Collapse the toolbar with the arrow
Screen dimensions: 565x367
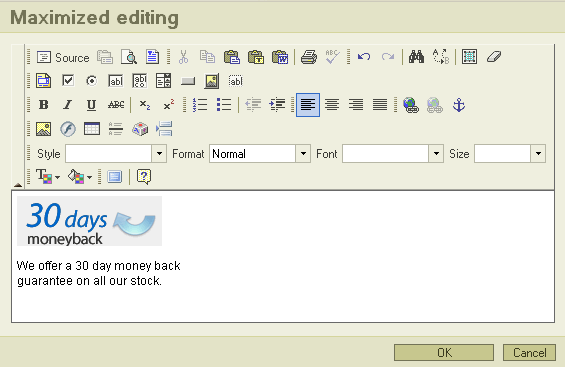[x=18, y=185]
